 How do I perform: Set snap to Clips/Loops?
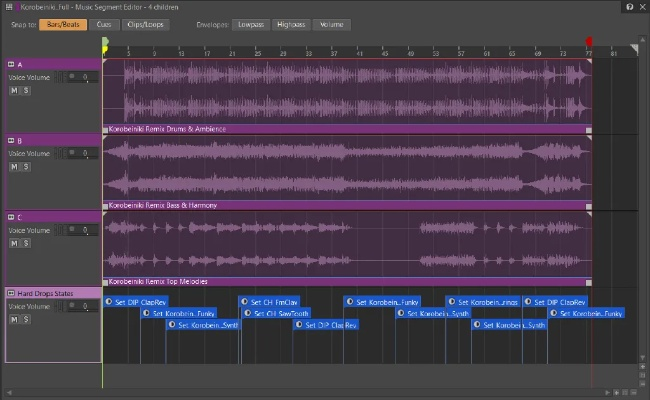click(x=148, y=24)
